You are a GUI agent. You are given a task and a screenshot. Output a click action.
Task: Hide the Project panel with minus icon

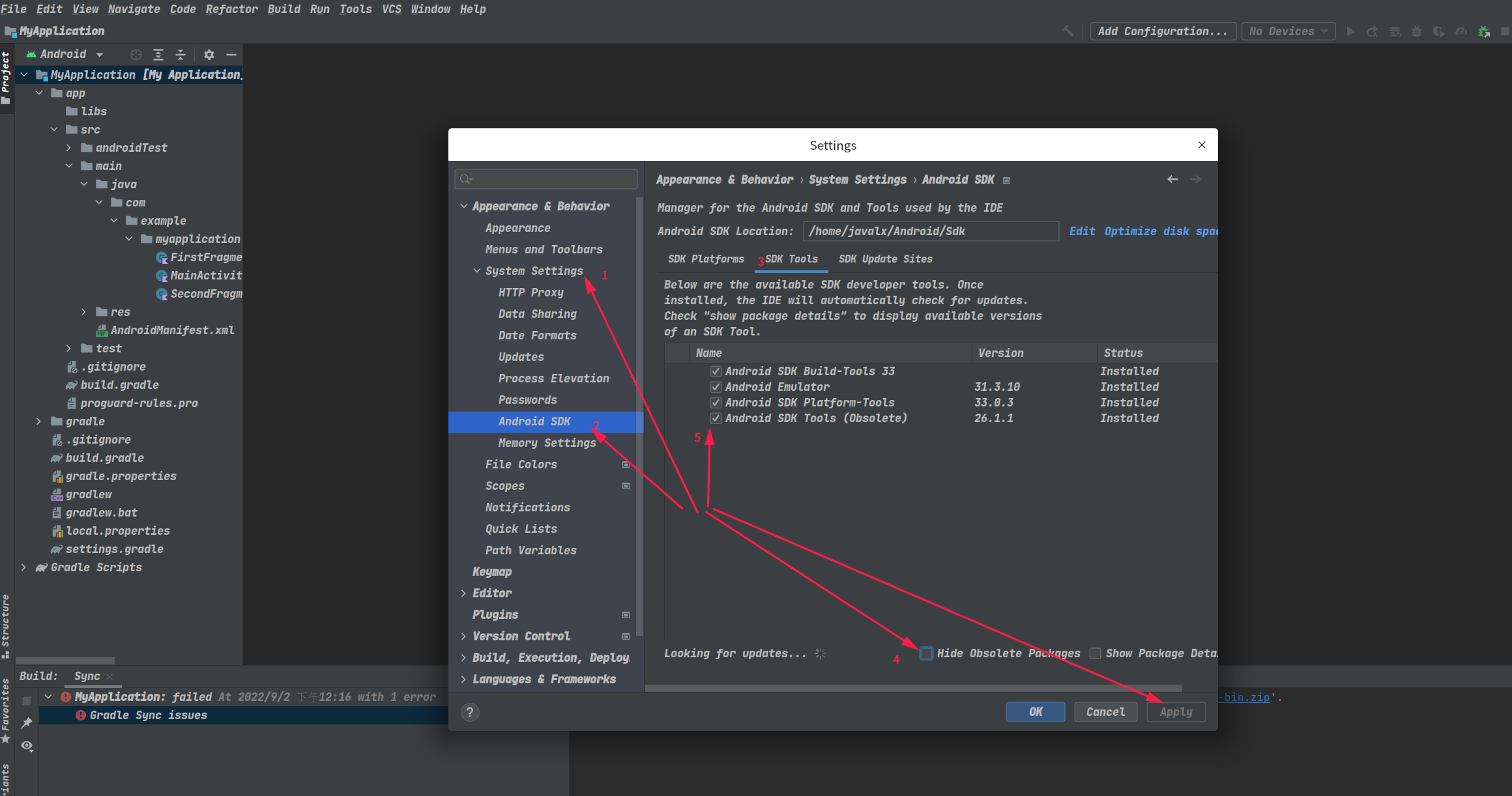231,55
